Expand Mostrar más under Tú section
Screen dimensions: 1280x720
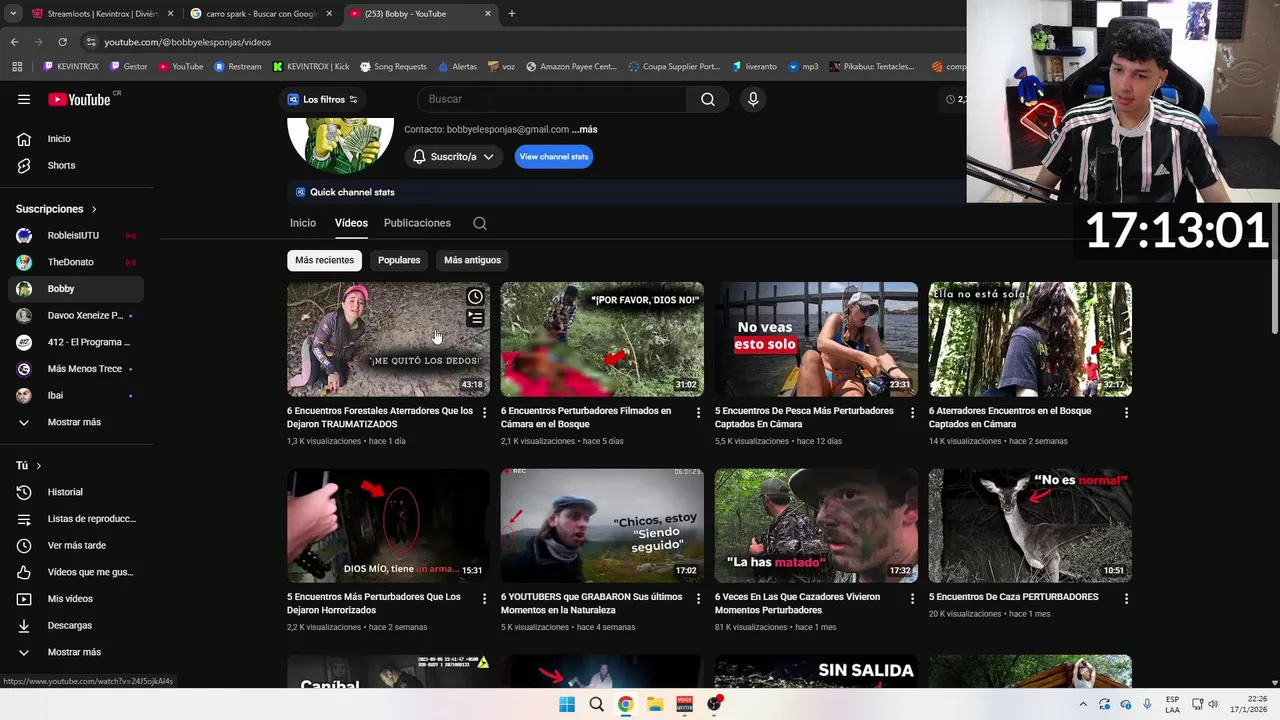(76, 652)
